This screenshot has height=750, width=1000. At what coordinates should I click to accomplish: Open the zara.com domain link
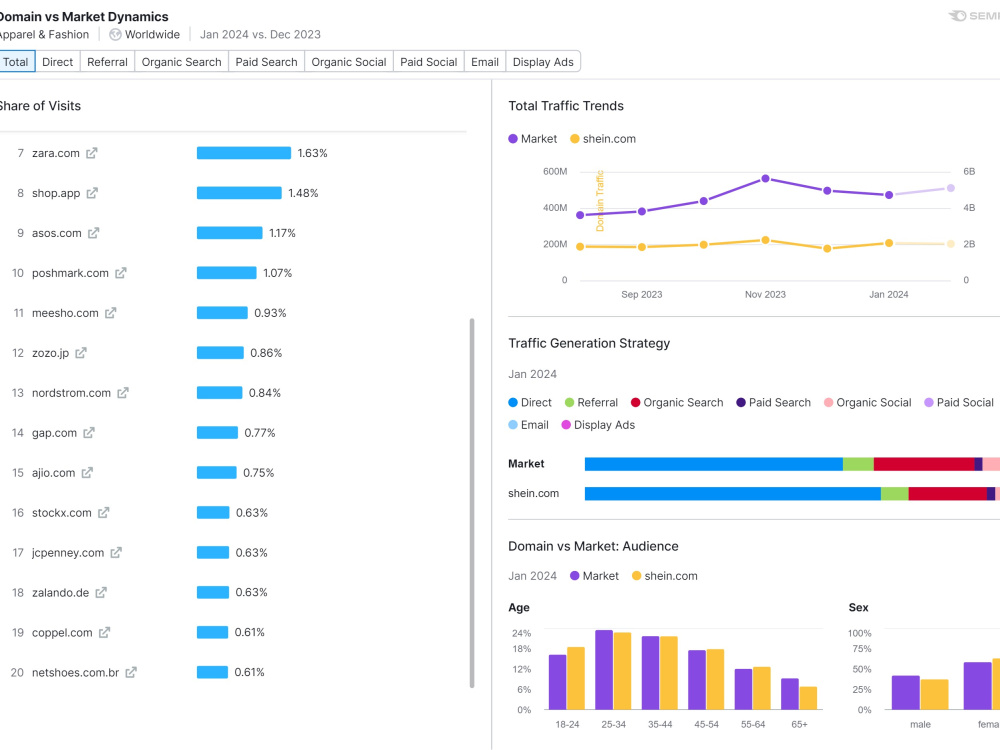(x=55, y=153)
